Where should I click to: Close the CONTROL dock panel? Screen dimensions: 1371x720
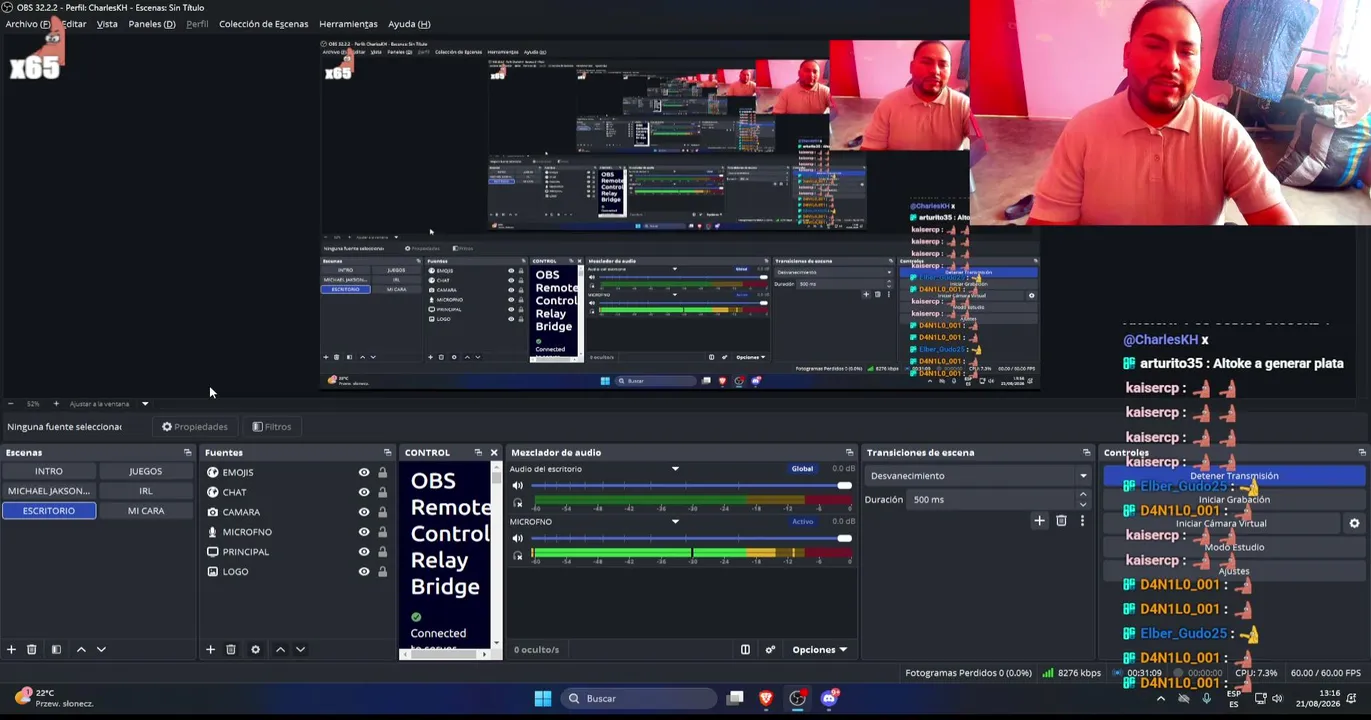point(493,453)
